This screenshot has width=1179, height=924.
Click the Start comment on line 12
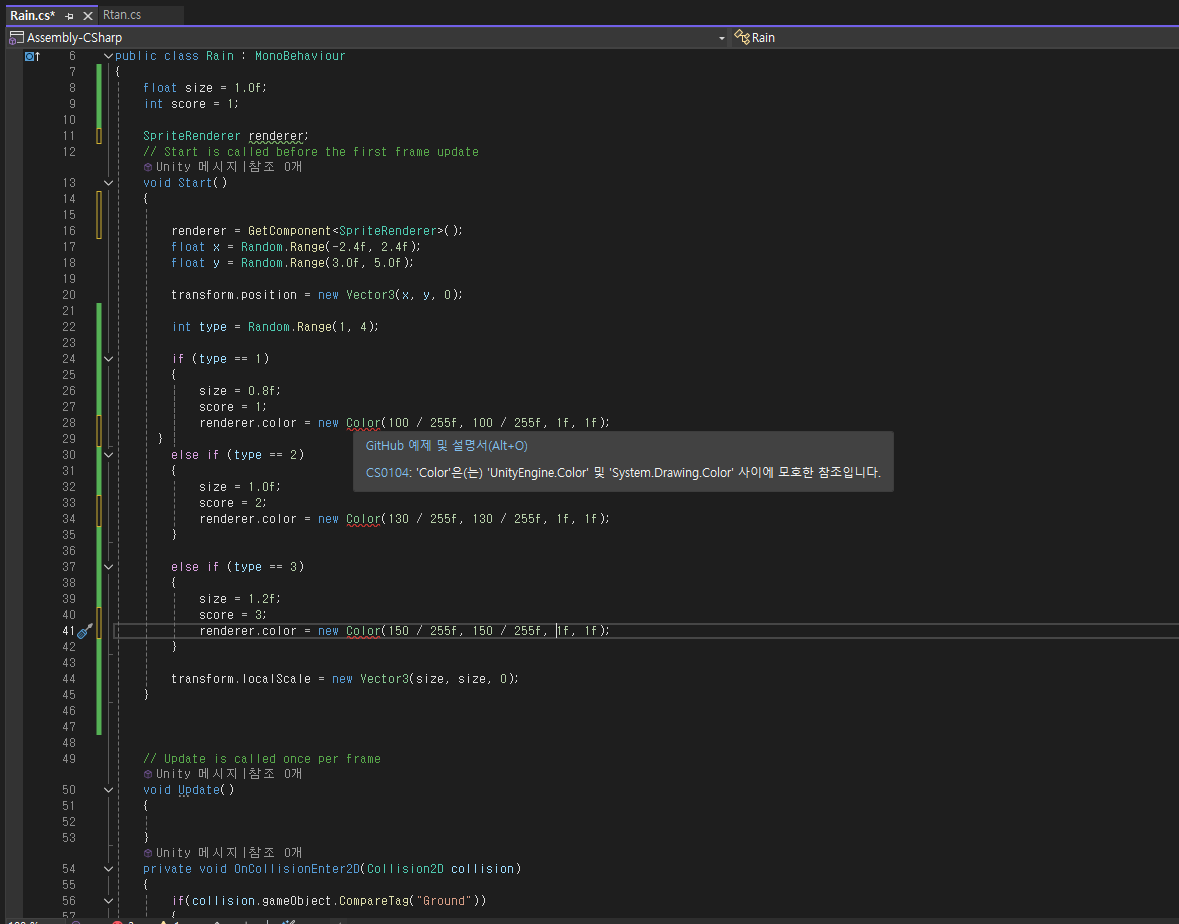coord(311,152)
